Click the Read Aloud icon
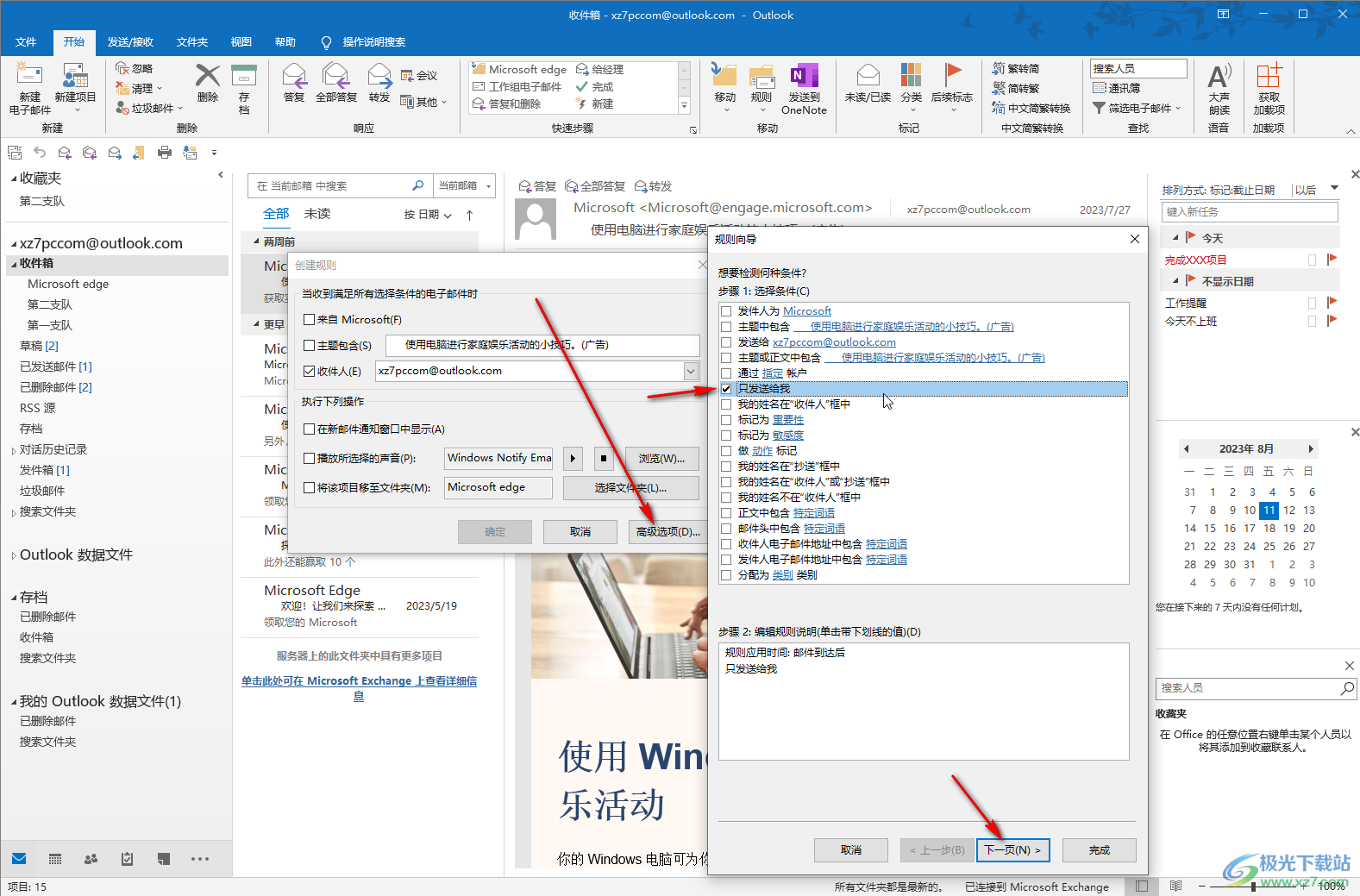This screenshot has height=896, width=1360. coord(1219,76)
